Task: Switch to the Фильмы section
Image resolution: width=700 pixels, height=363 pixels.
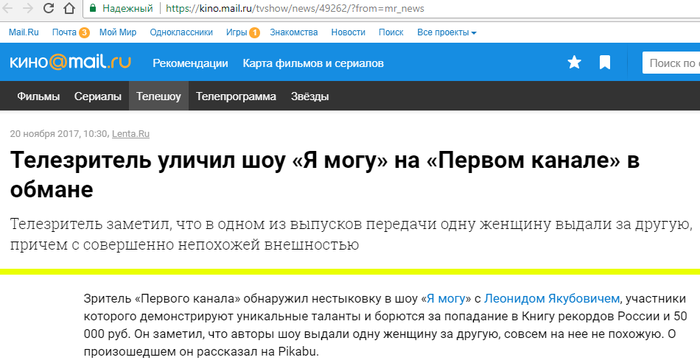Action: 38,96
